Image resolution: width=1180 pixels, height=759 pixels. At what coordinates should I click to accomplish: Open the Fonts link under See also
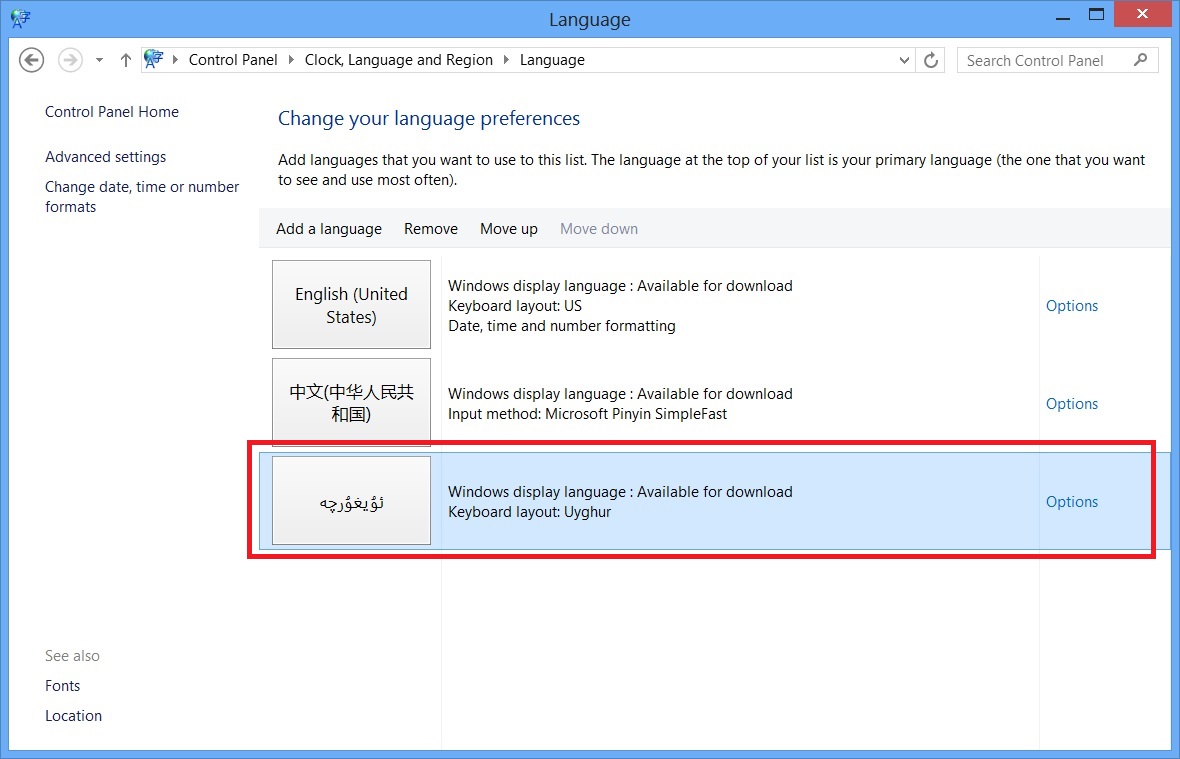pyautogui.click(x=62, y=686)
